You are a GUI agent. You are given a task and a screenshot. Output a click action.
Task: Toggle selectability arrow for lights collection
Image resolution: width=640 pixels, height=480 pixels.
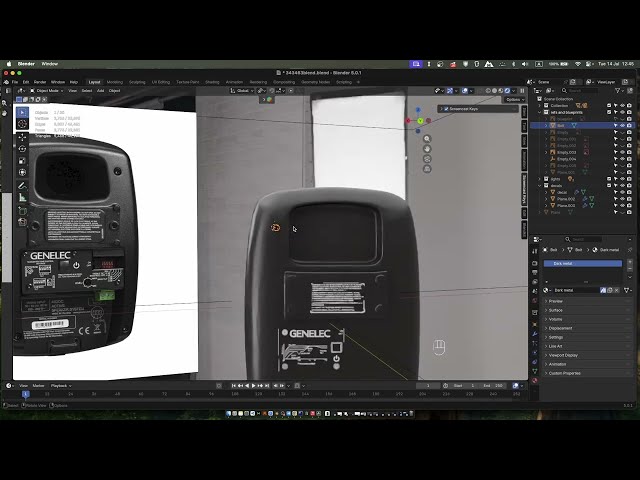point(616,179)
